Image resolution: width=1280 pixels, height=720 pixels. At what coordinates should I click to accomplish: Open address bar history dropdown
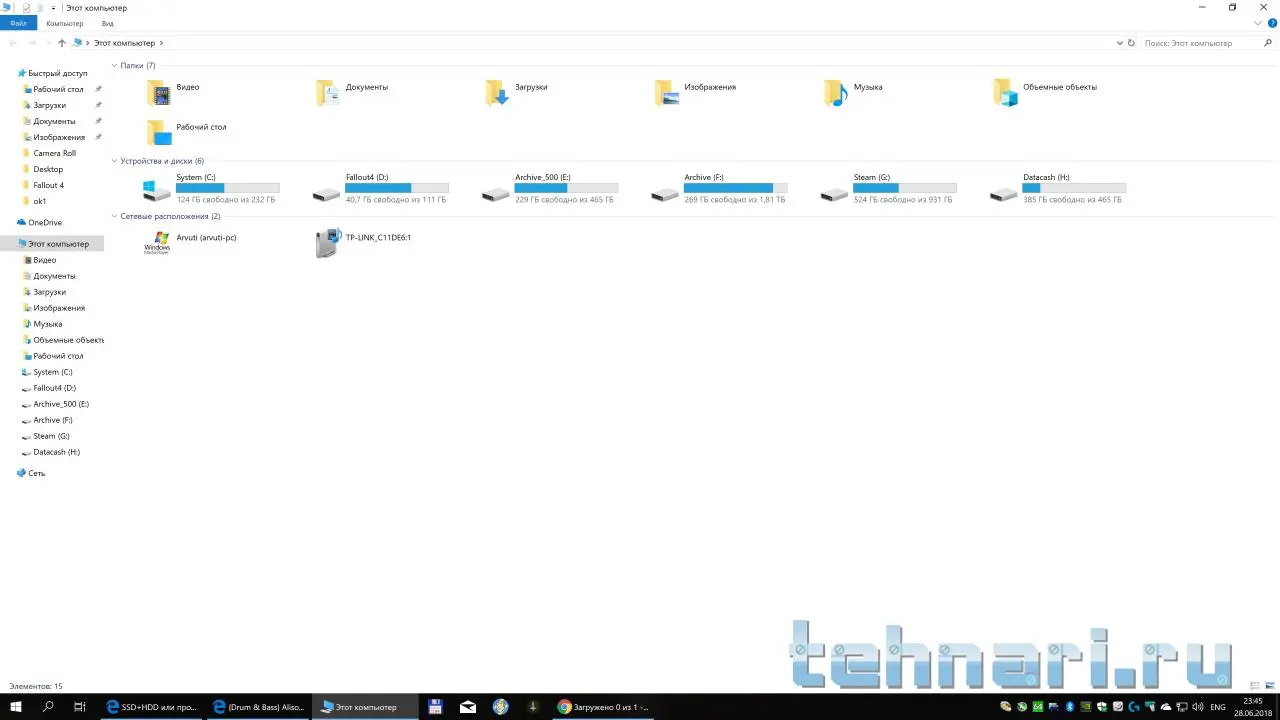click(1120, 43)
